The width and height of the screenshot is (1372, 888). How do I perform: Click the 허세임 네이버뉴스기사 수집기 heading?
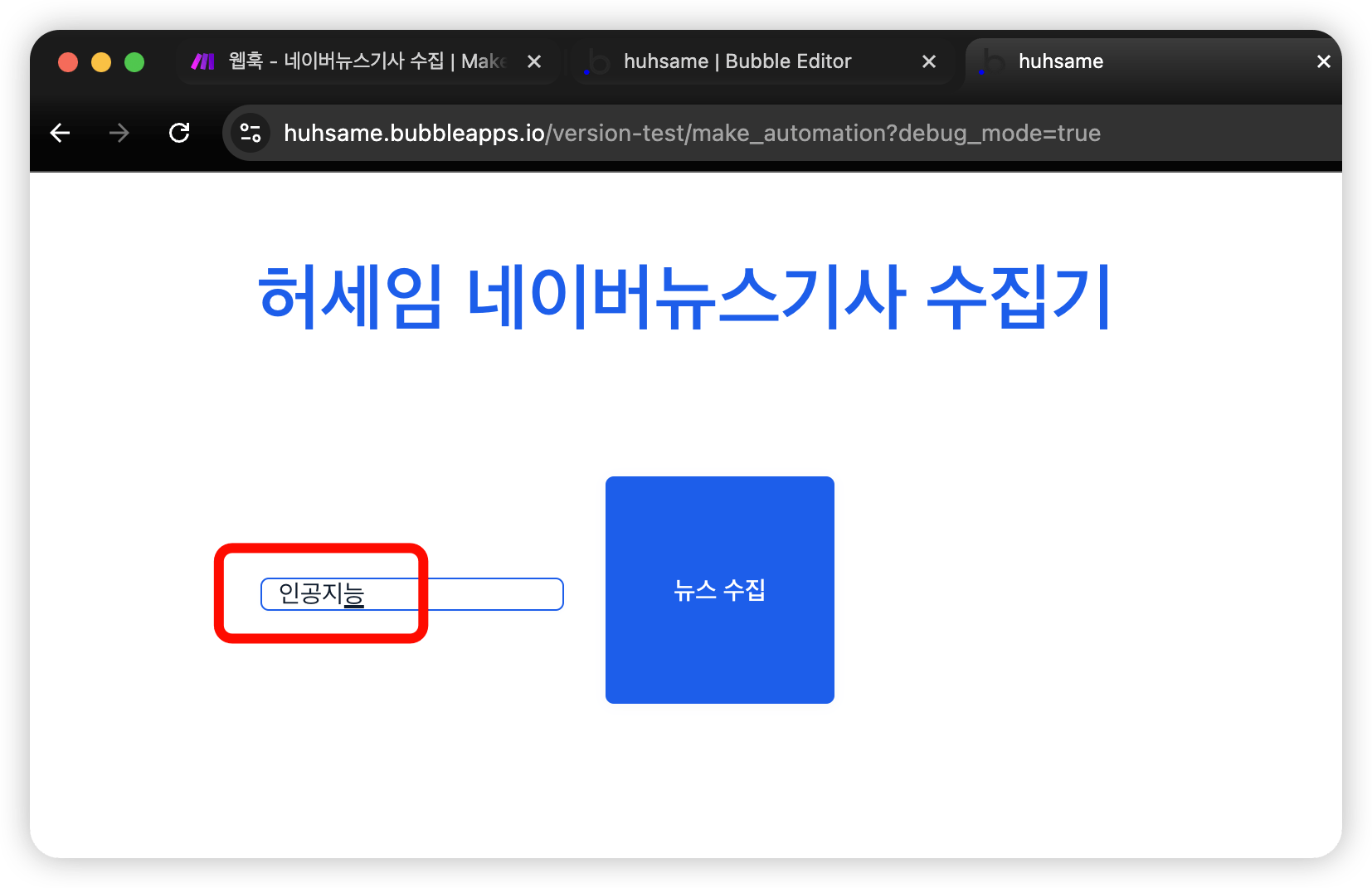coord(685,297)
